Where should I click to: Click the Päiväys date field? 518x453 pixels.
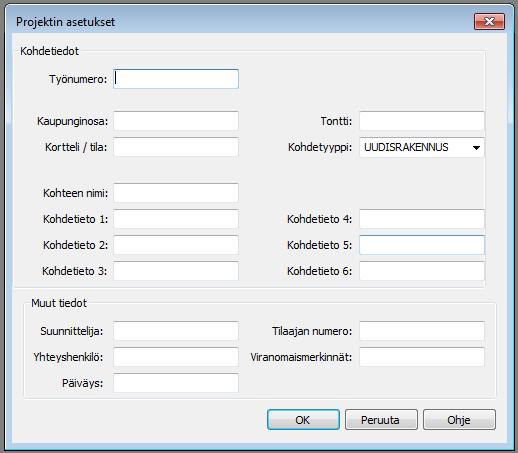coord(176,383)
